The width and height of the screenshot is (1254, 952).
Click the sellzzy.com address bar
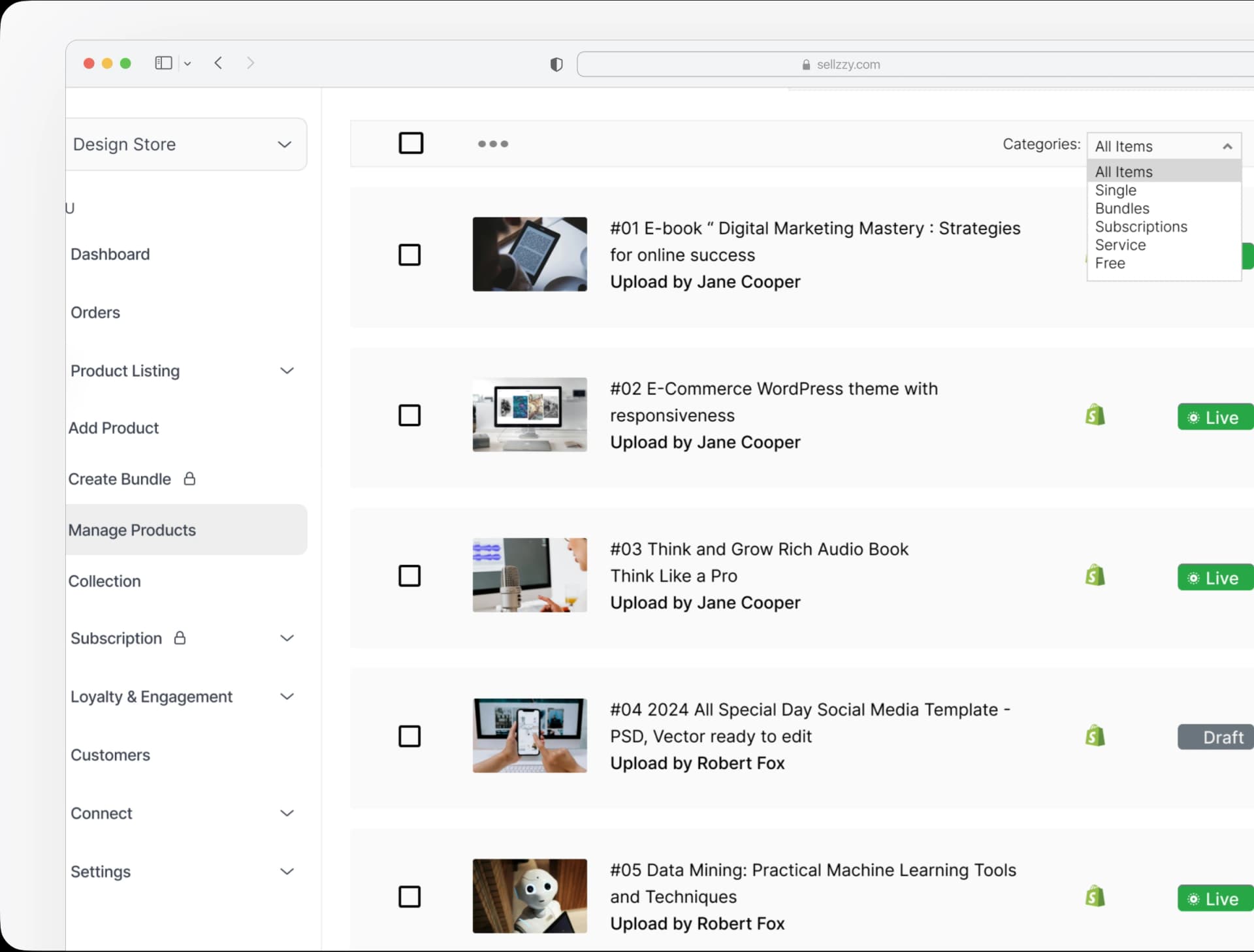point(848,65)
